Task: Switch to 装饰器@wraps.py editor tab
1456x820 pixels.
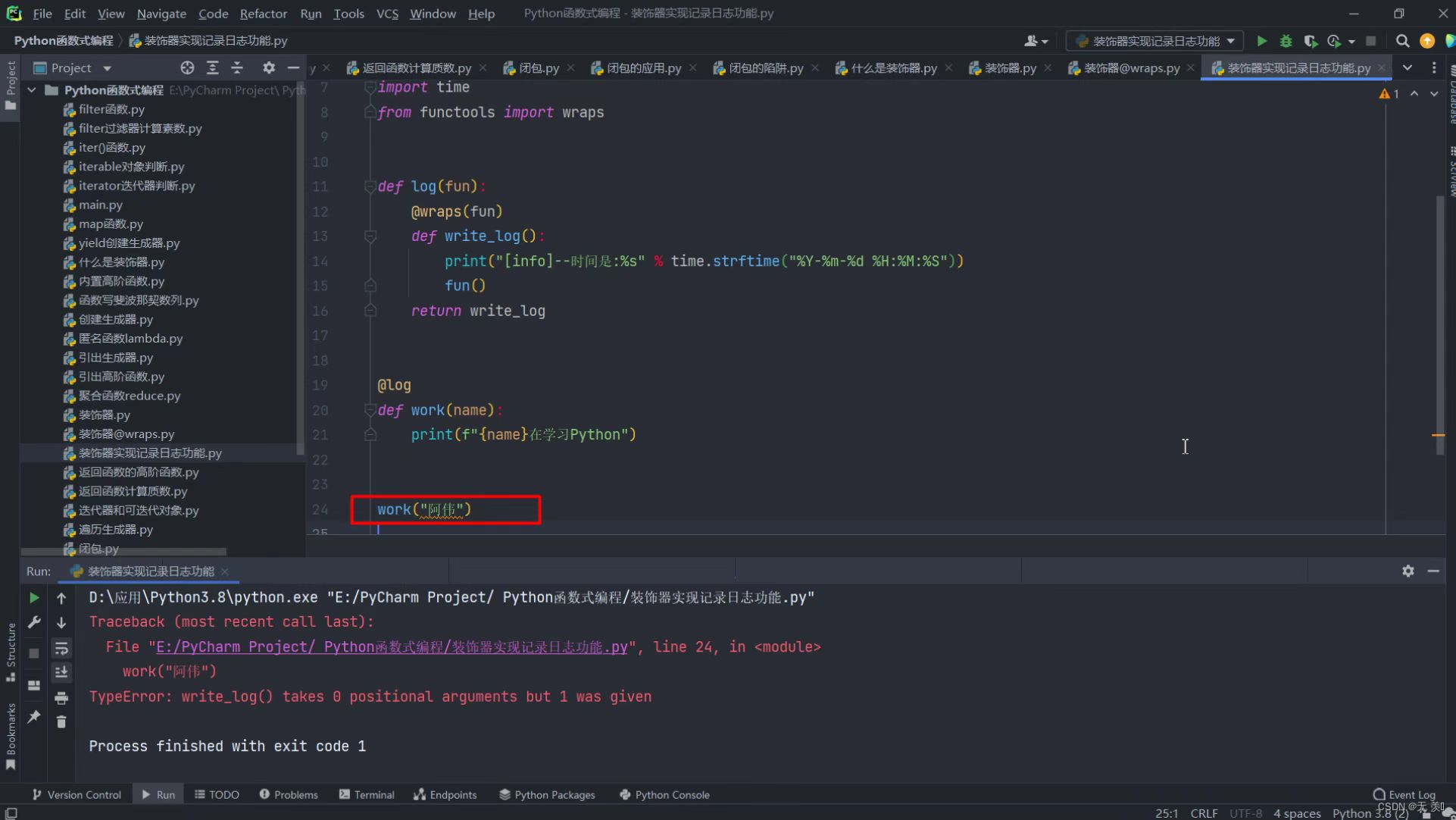Action: (x=1131, y=68)
